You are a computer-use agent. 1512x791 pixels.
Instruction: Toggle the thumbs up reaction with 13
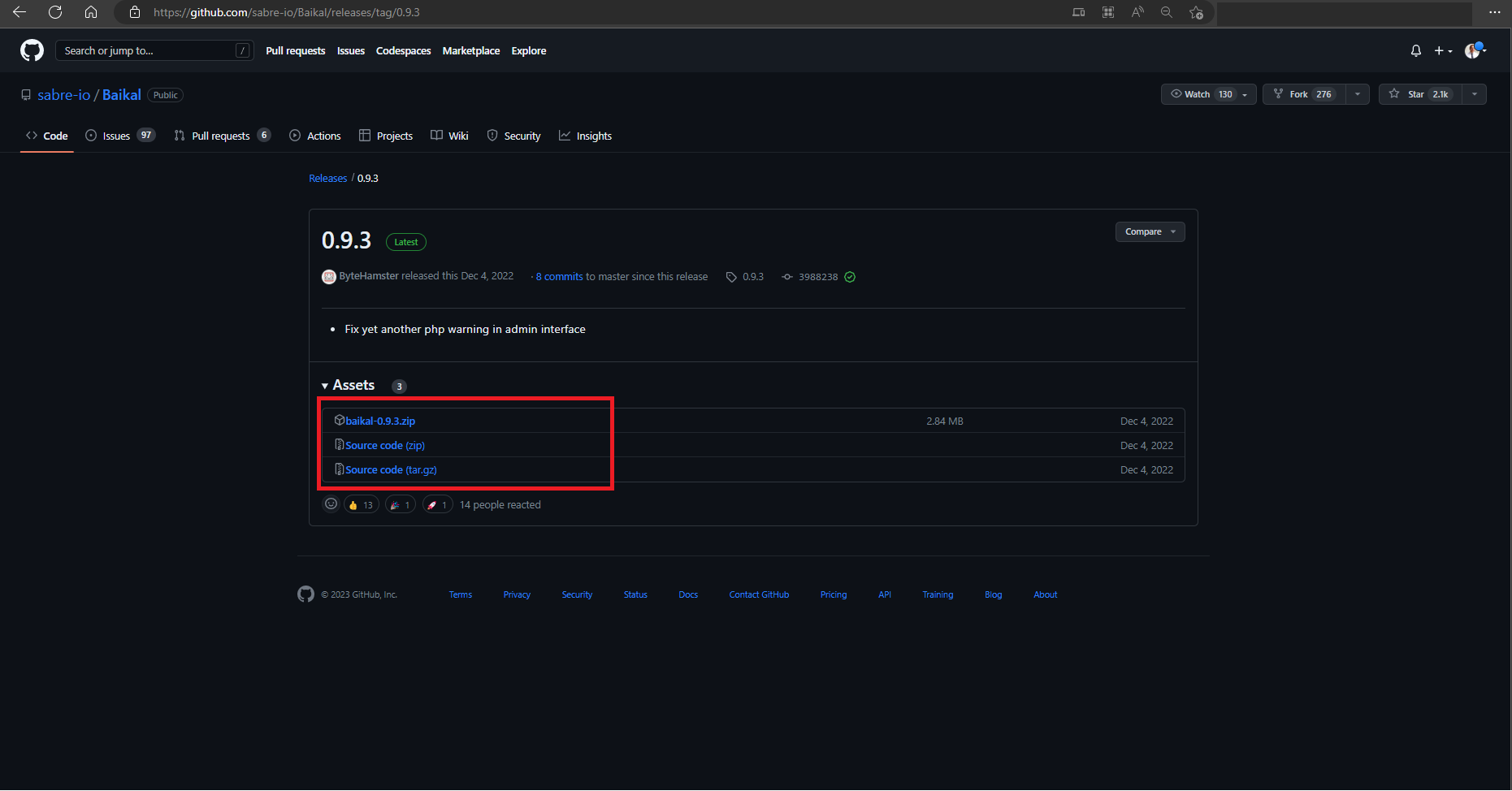tap(361, 504)
